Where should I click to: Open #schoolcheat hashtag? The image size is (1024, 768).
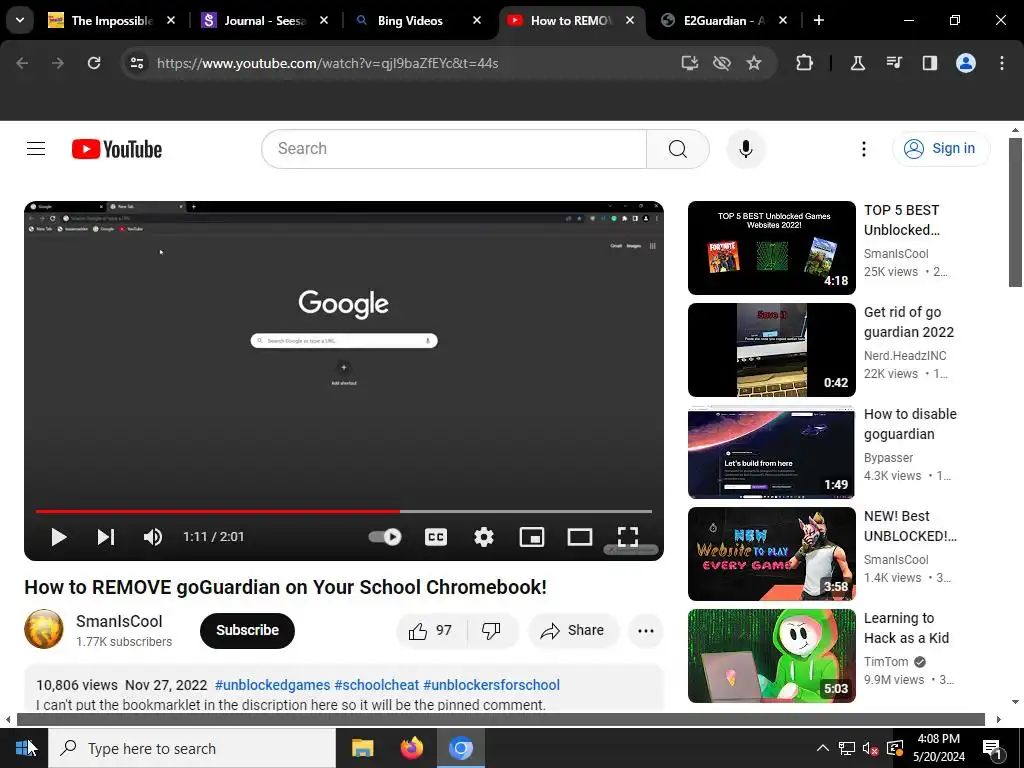(377, 685)
